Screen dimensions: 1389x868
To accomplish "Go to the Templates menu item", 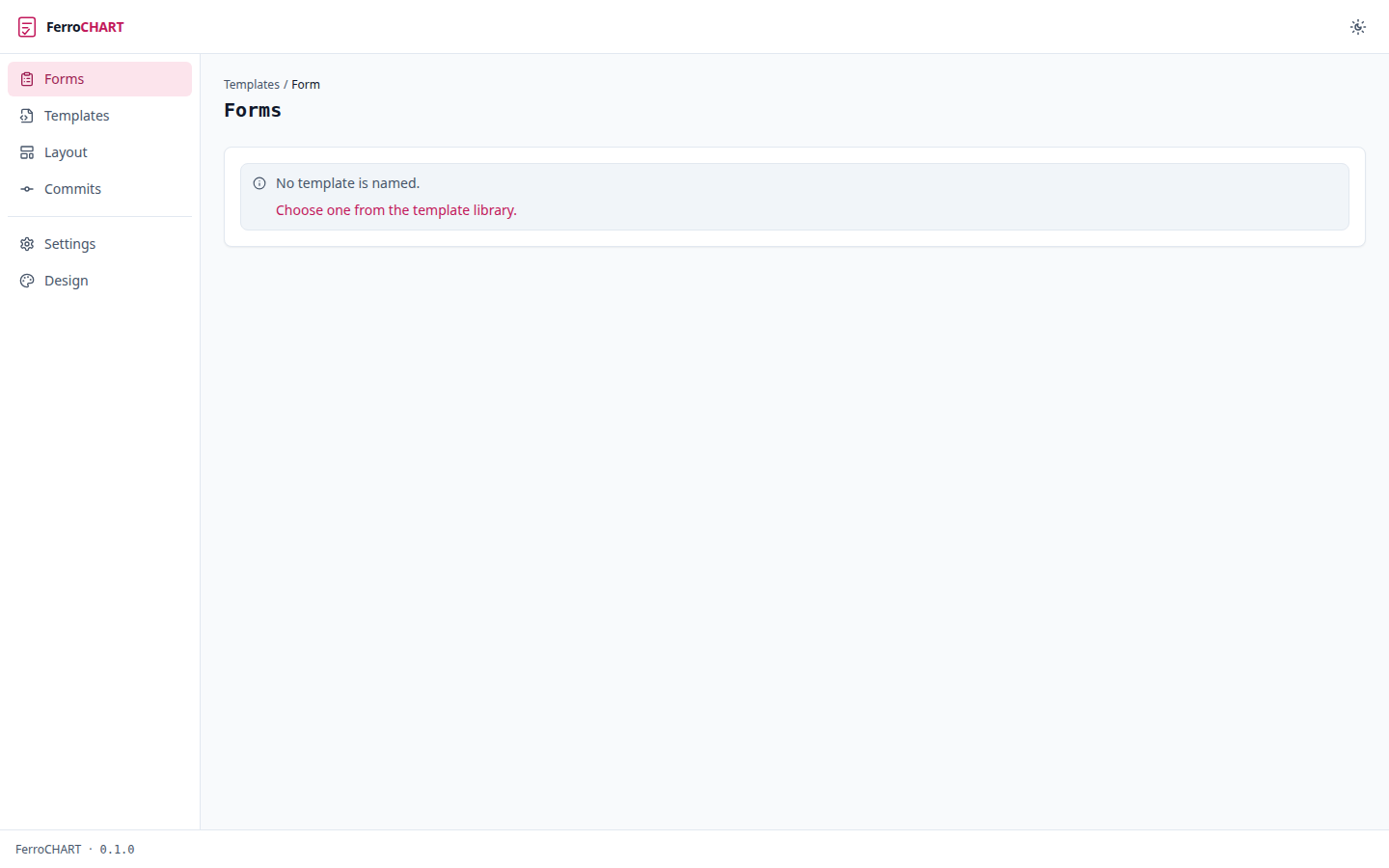I will pyautogui.click(x=99, y=116).
